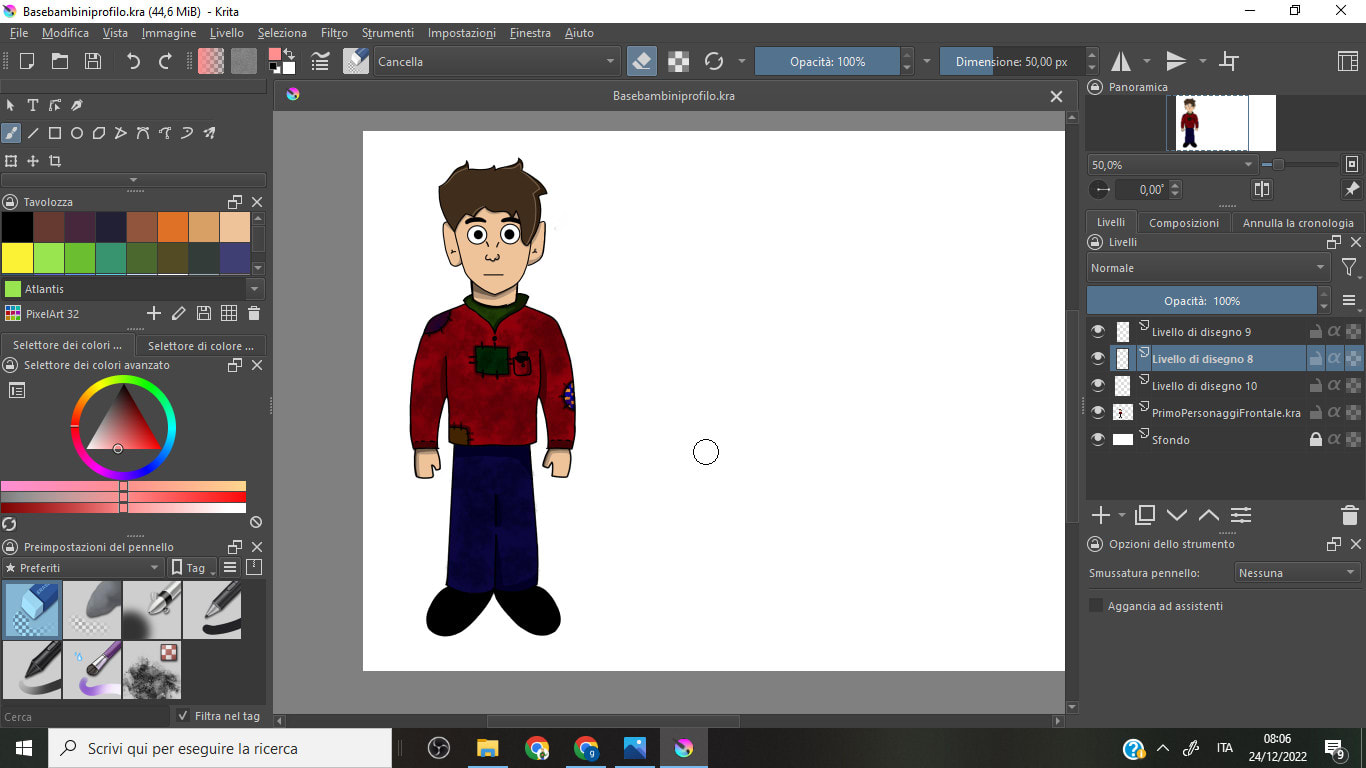This screenshot has height=768, width=1366.
Task: Pick the orange swatch in Tavolozza
Action: pos(173,227)
